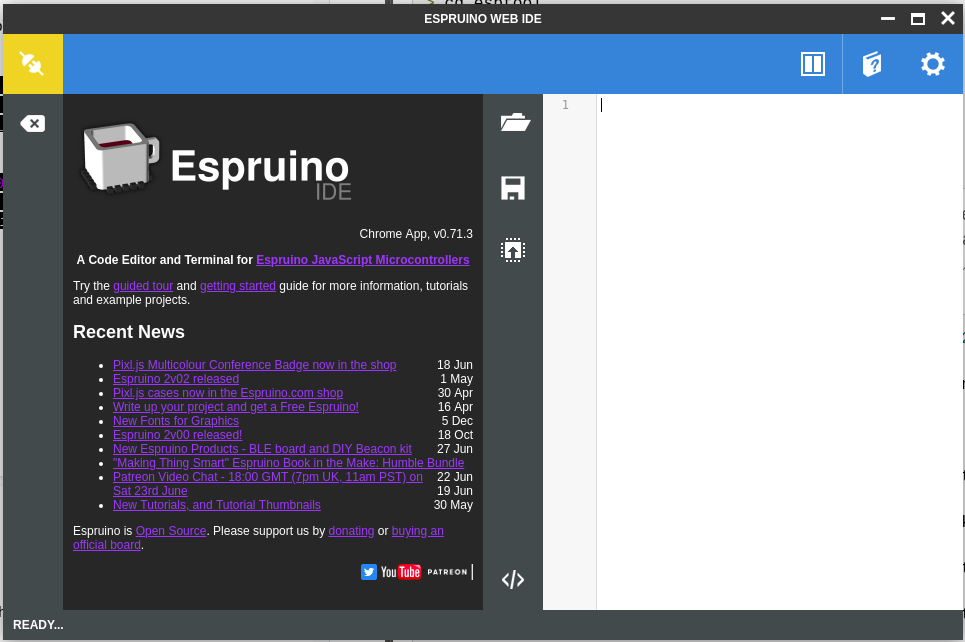Dismiss the welcome screen
This screenshot has width=965, height=642.
click(x=33, y=123)
